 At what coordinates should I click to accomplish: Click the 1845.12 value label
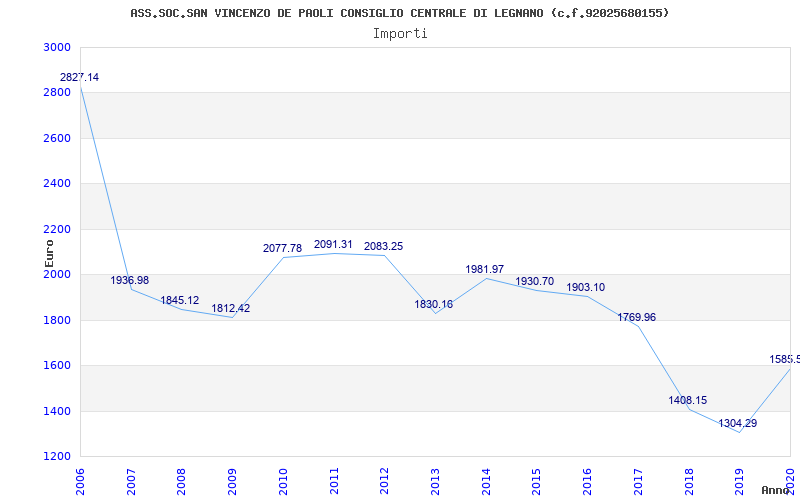pyautogui.click(x=180, y=301)
